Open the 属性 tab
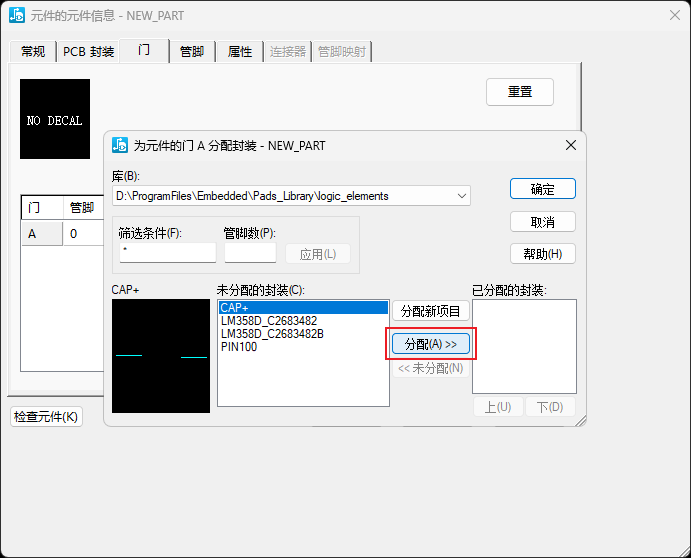Screen dimensions: 691x558 pos(239,51)
